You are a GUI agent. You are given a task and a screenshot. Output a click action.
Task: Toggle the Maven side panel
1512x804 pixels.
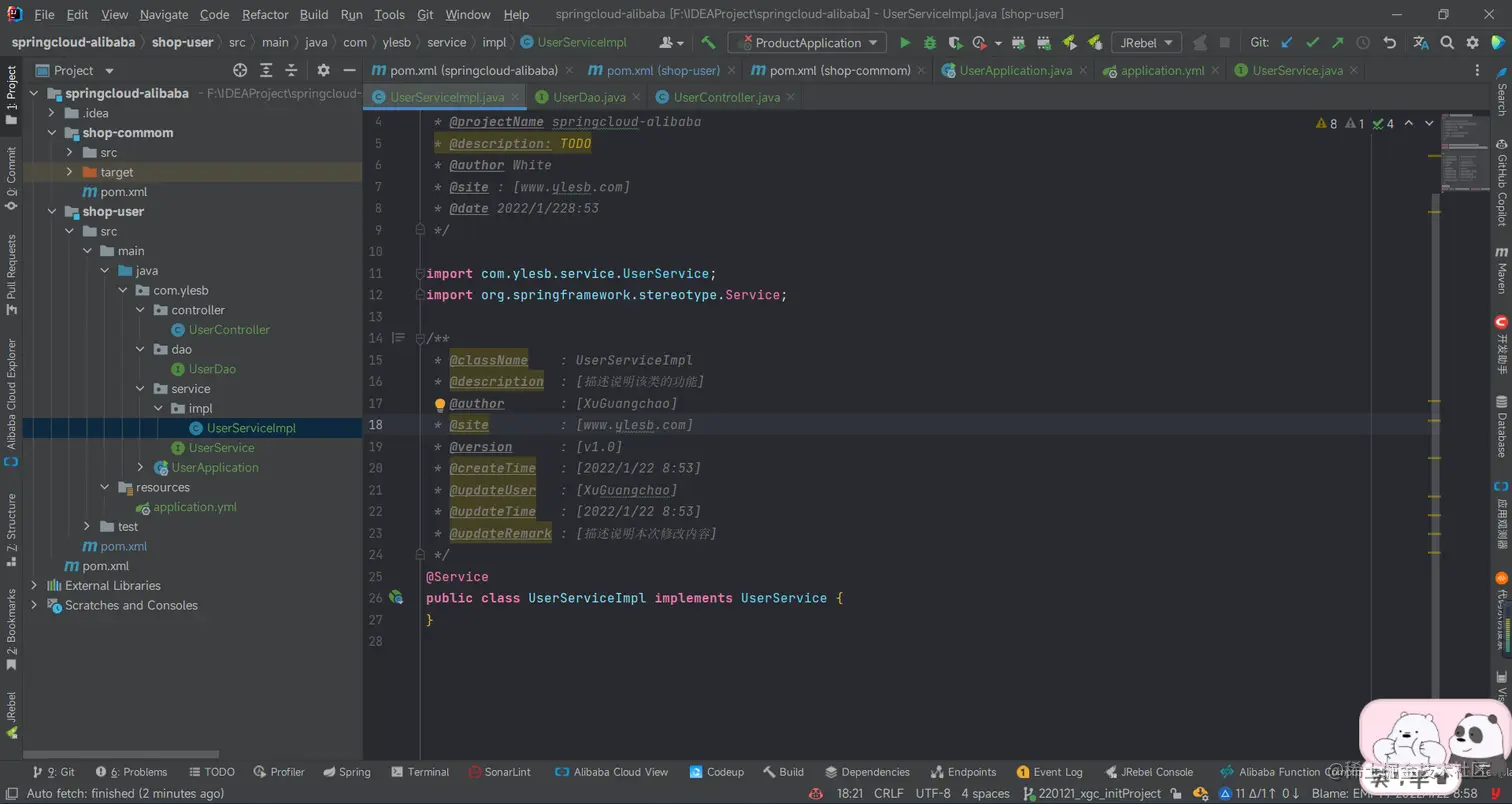click(x=1501, y=266)
